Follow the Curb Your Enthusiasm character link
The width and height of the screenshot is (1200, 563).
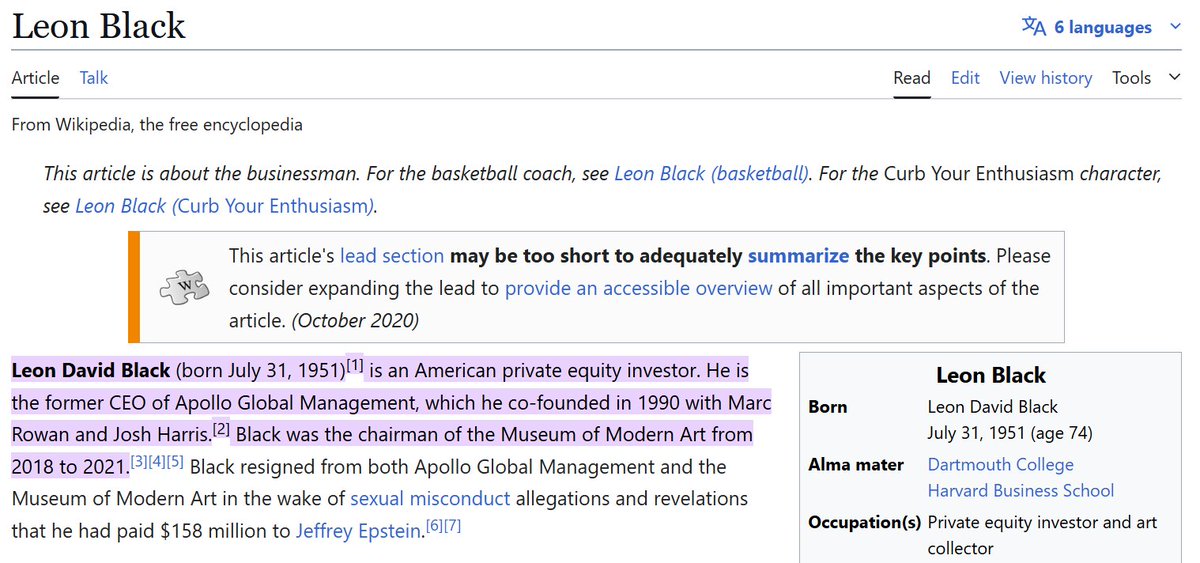pyautogui.click(x=225, y=207)
